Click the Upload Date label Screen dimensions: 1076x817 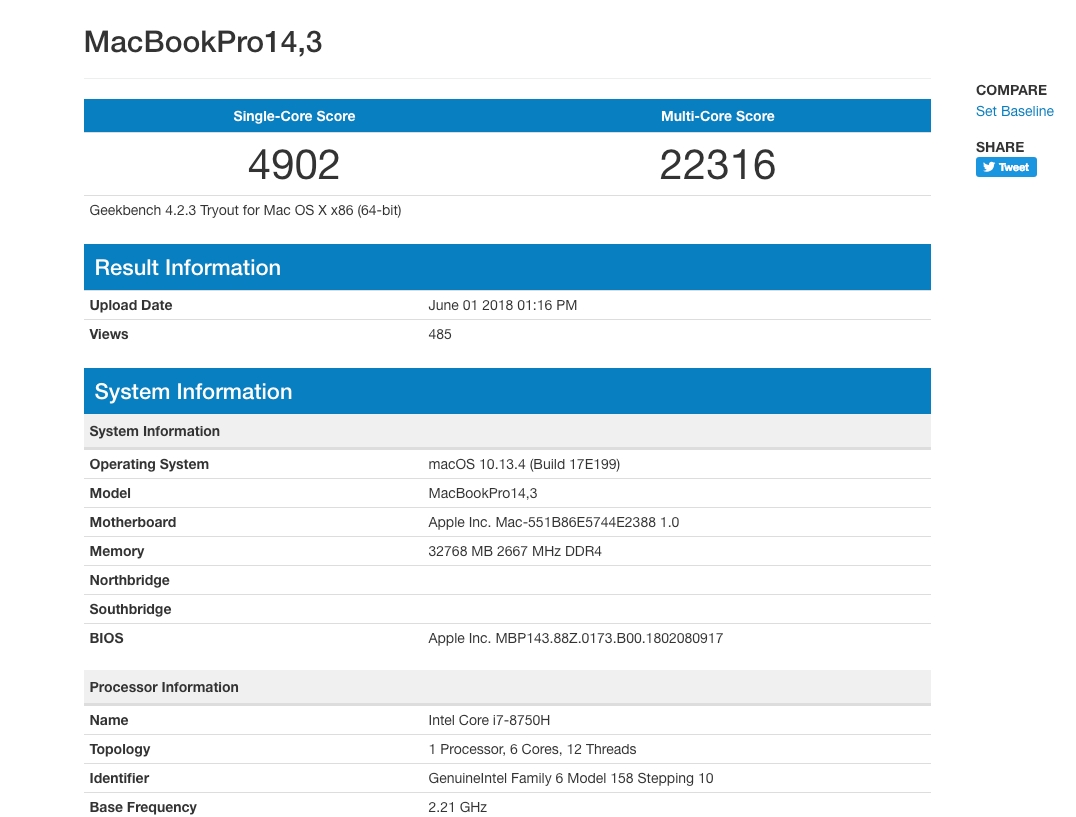130,305
